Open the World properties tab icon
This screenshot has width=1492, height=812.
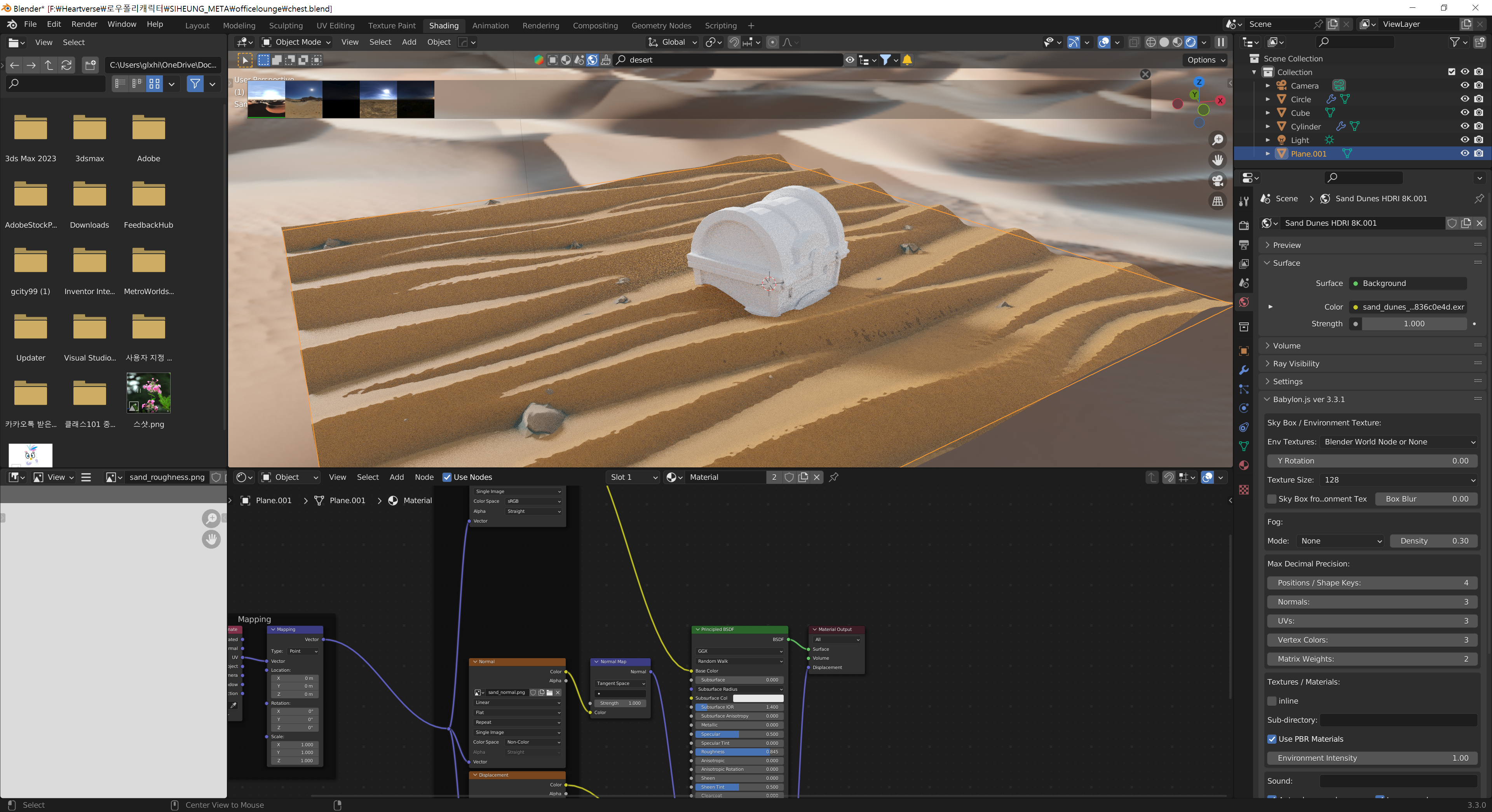[x=1243, y=302]
